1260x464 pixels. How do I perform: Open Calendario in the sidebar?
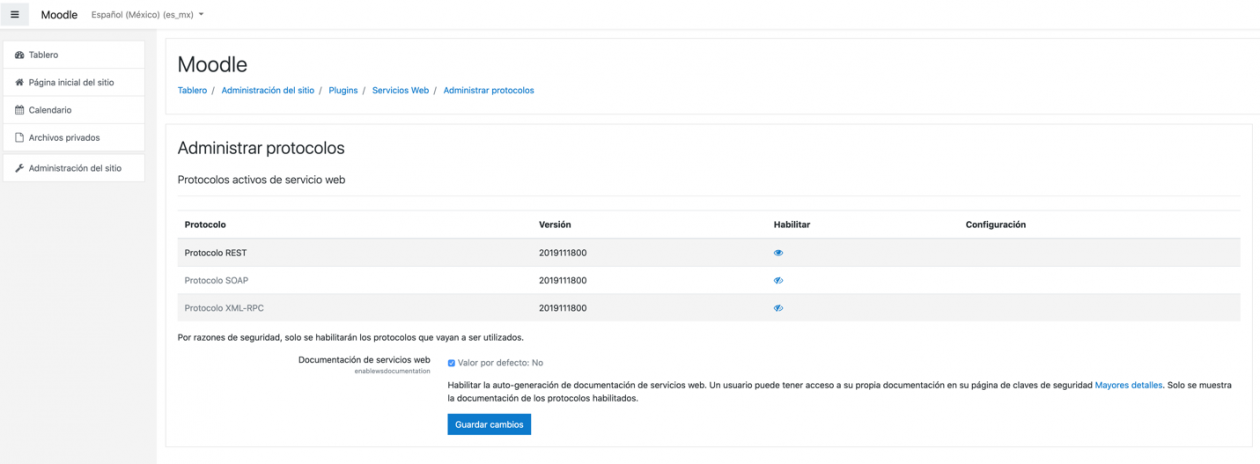point(74,110)
